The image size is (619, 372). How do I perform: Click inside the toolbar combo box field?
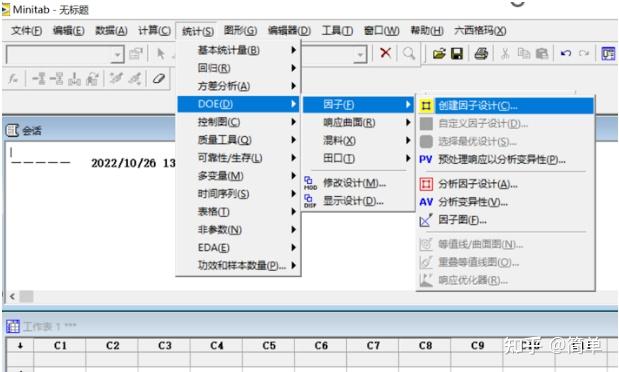tap(59, 54)
